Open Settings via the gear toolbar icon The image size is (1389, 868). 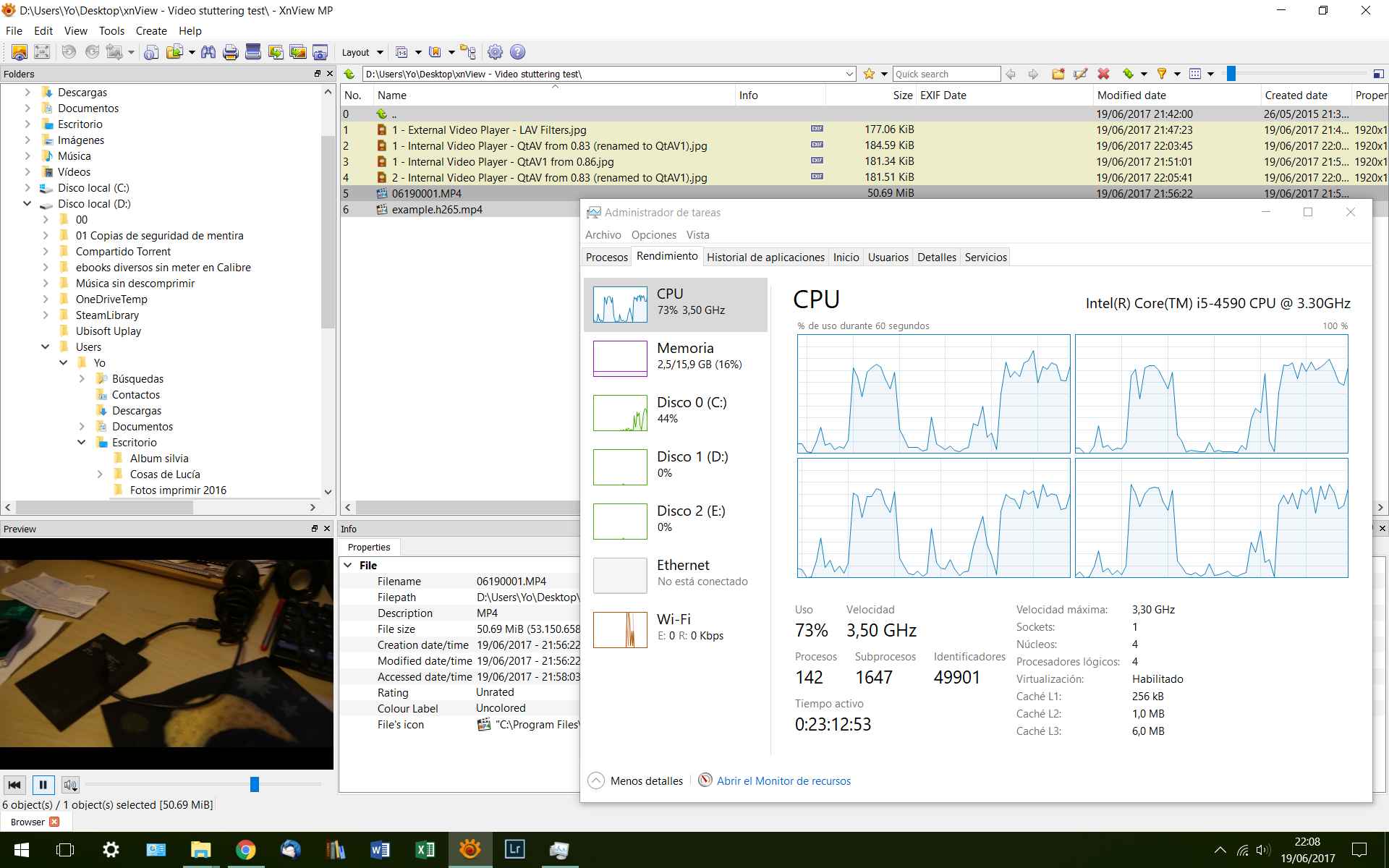pyautogui.click(x=495, y=52)
